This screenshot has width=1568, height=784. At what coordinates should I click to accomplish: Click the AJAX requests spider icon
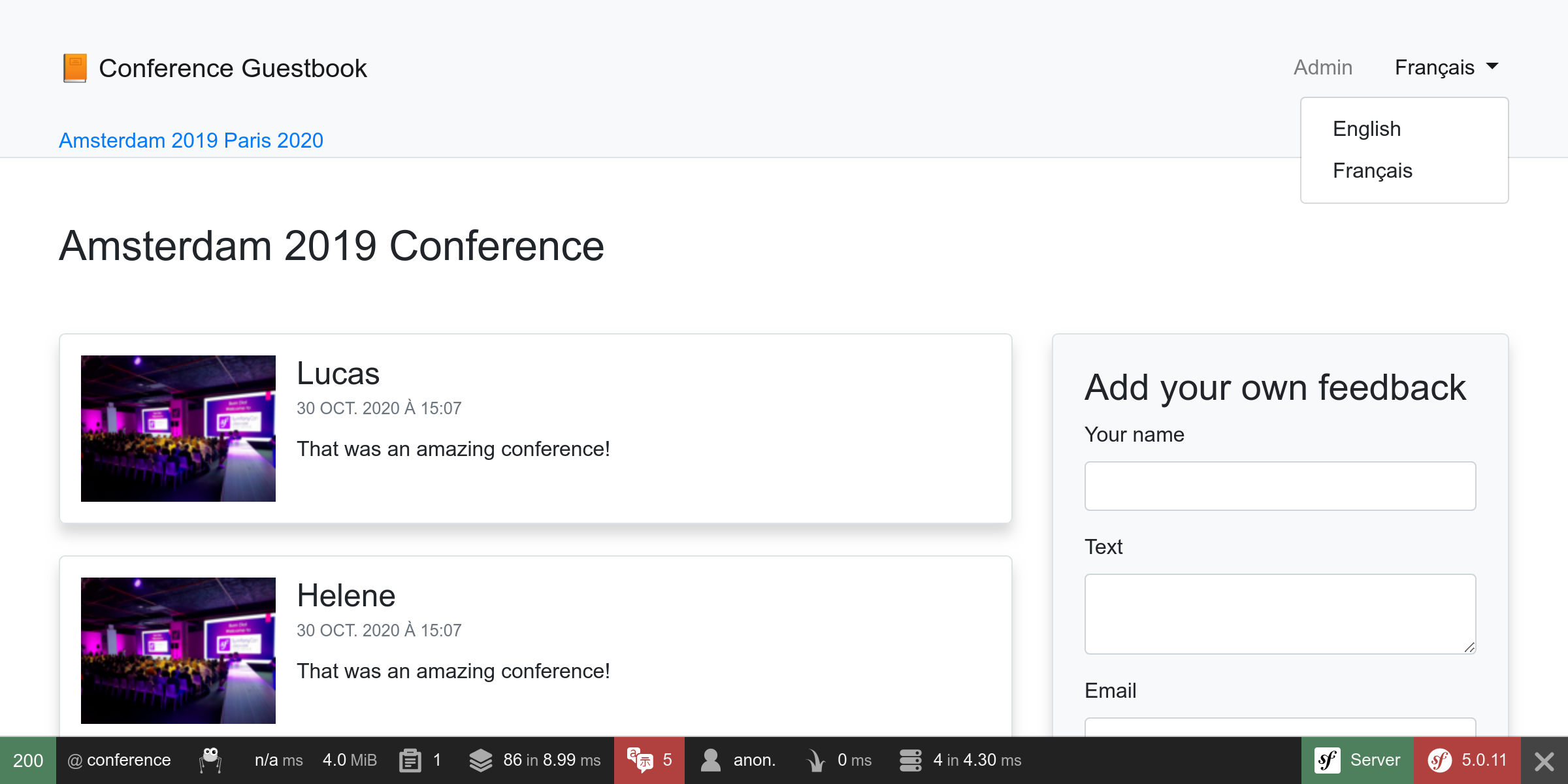pos(210,760)
